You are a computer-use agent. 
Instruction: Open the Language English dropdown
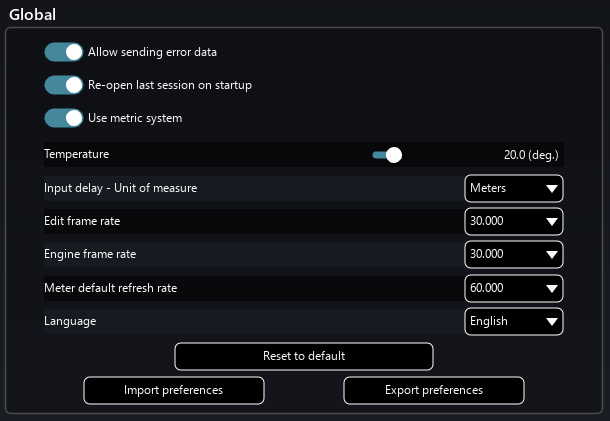tap(514, 321)
